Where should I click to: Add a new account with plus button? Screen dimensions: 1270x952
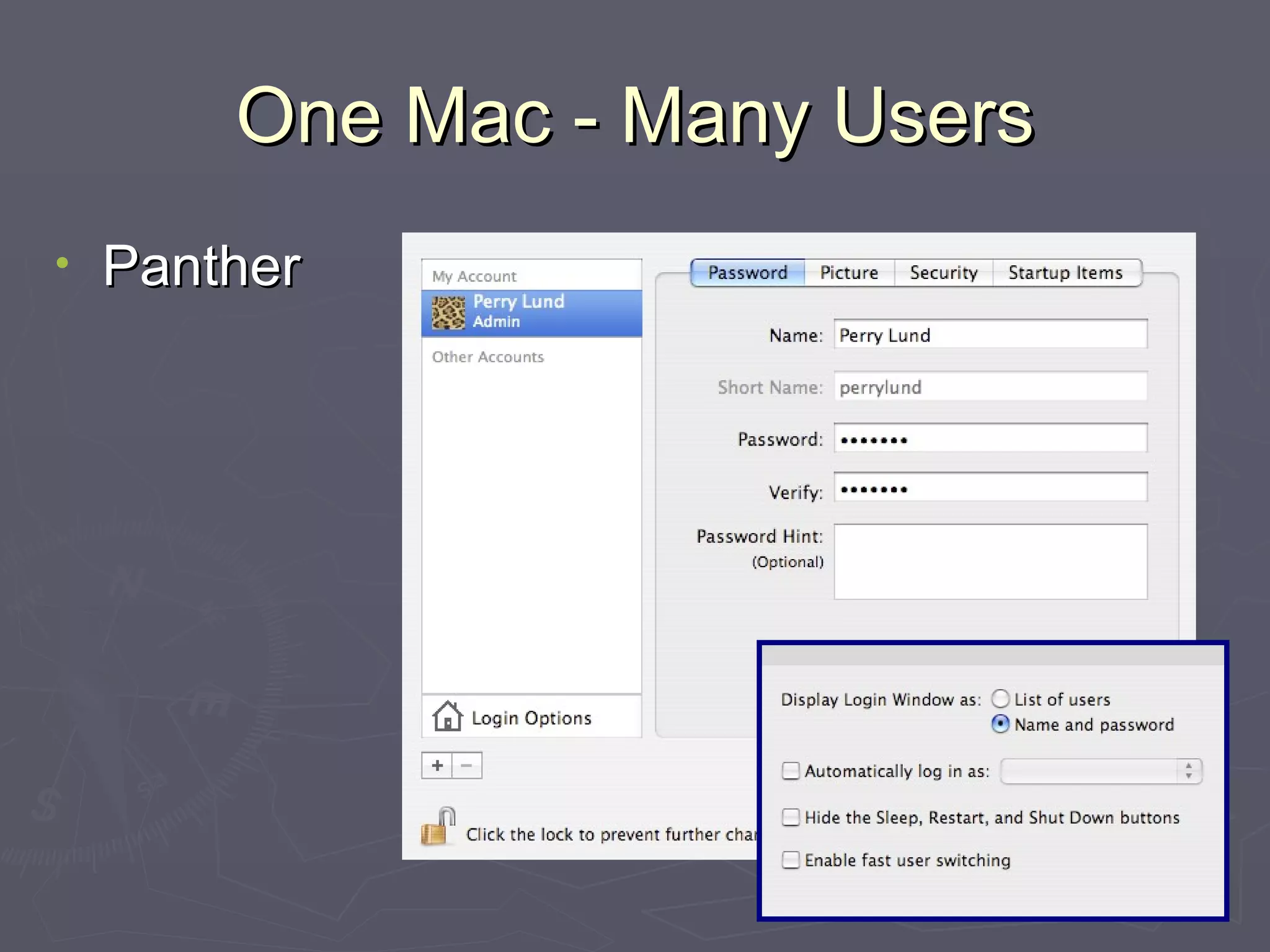click(x=437, y=765)
